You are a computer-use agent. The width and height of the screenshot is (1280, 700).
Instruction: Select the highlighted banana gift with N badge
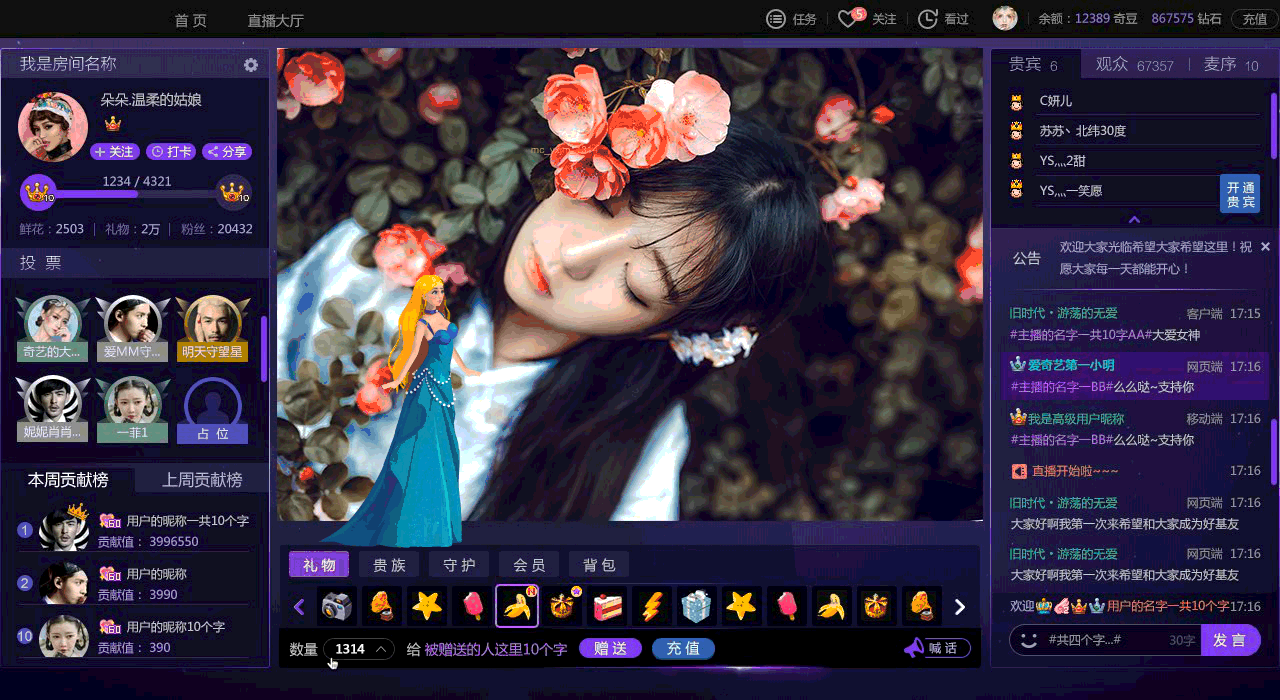tap(517, 606)
